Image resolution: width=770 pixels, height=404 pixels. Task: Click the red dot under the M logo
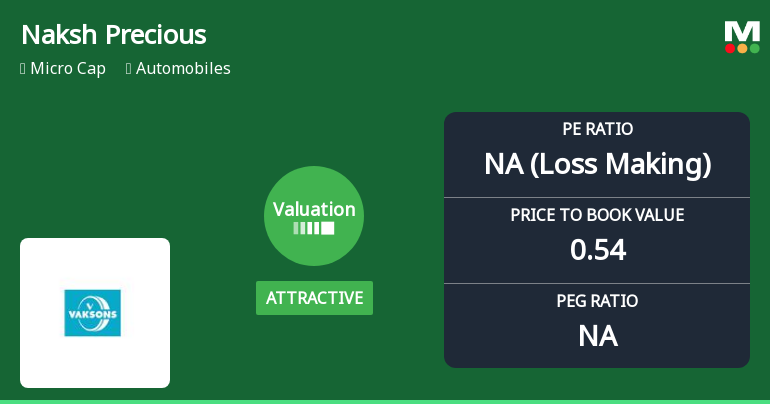pyautogui.click(x=731, y=48)
